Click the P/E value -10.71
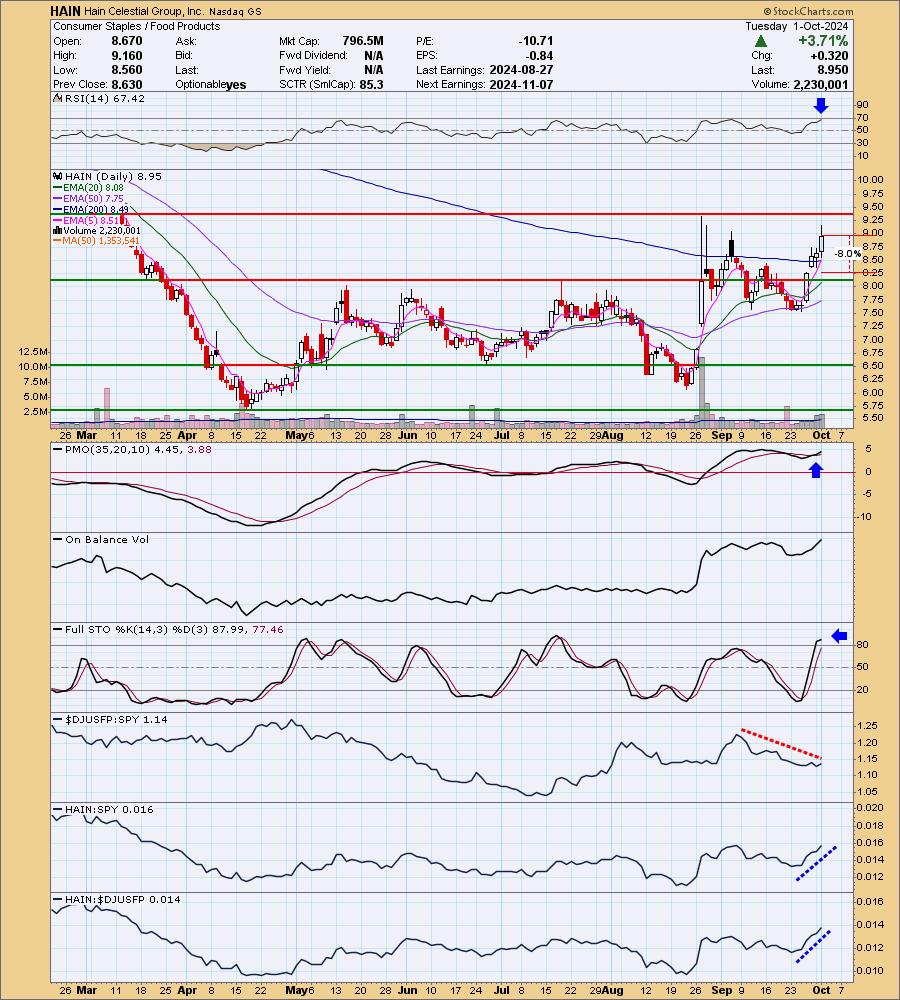This screenshot has width=900, height=1000. (536, 41)
